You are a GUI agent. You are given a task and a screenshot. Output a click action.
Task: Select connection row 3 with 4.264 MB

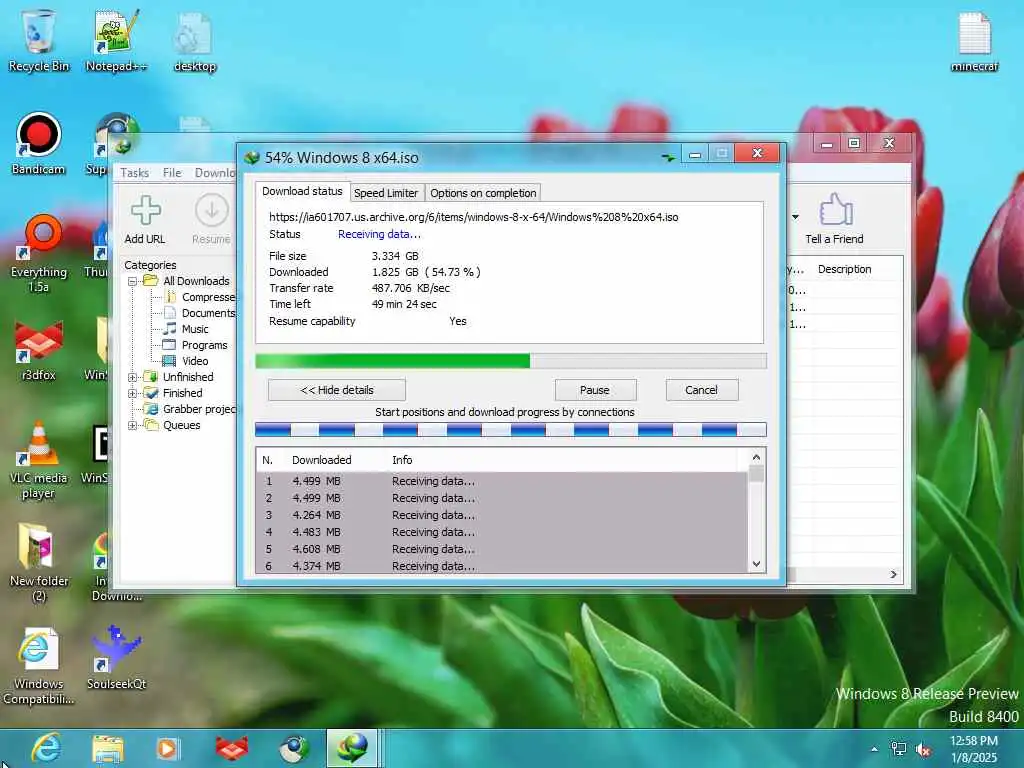pos(502,515)
